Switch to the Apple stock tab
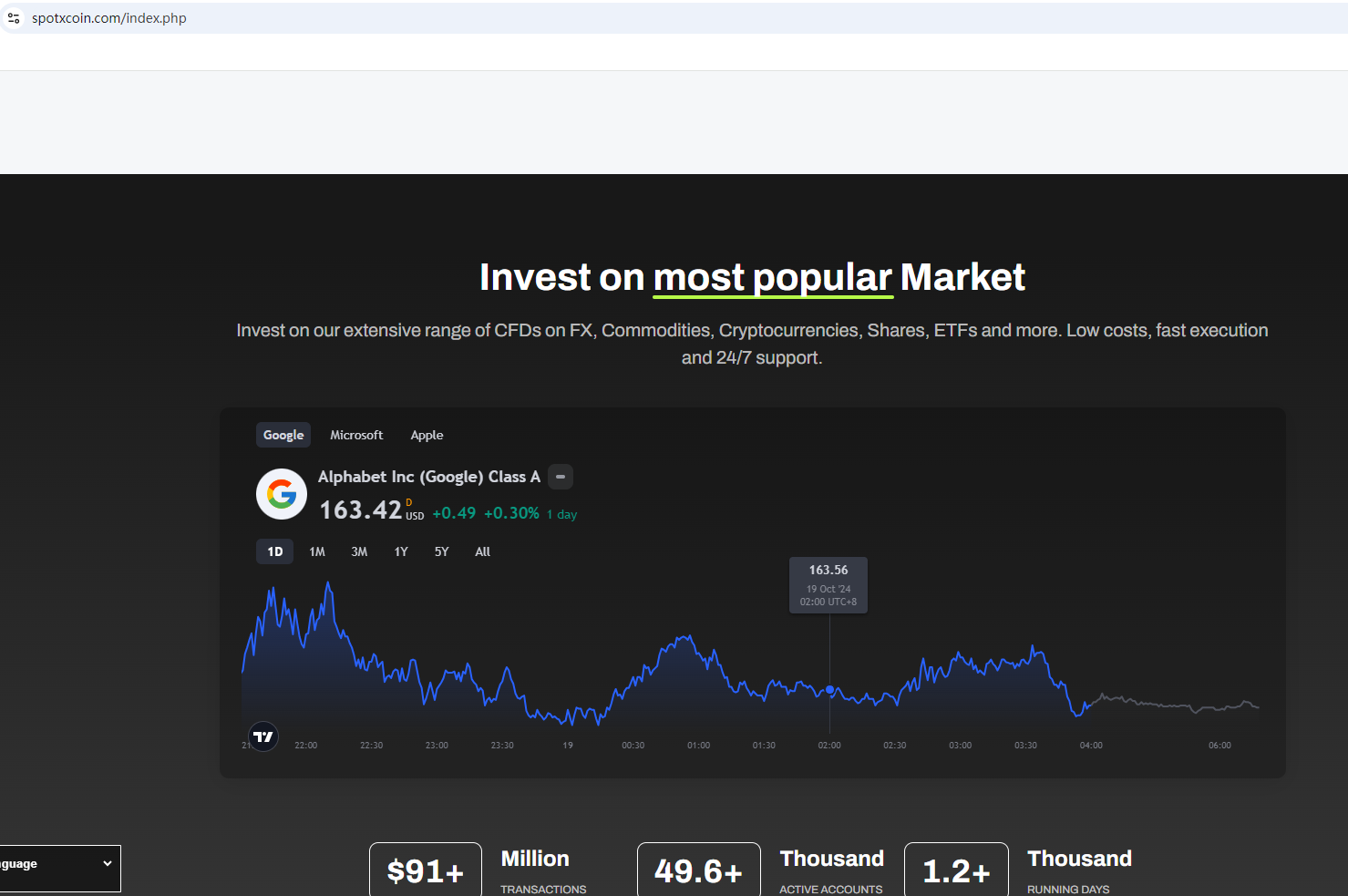1348x896 pixels. (427, 435)
